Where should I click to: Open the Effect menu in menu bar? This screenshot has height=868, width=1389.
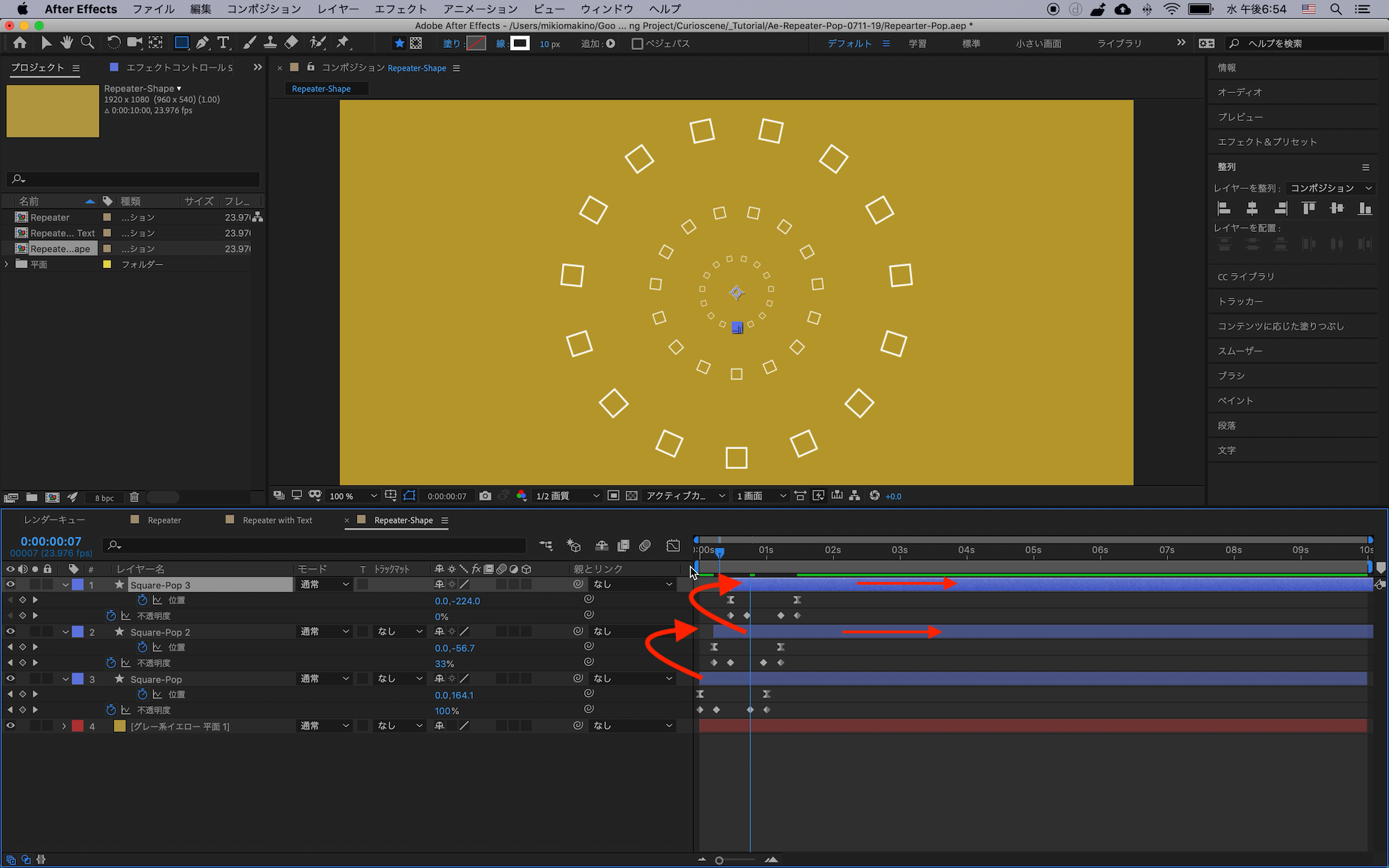coord(400,9)
